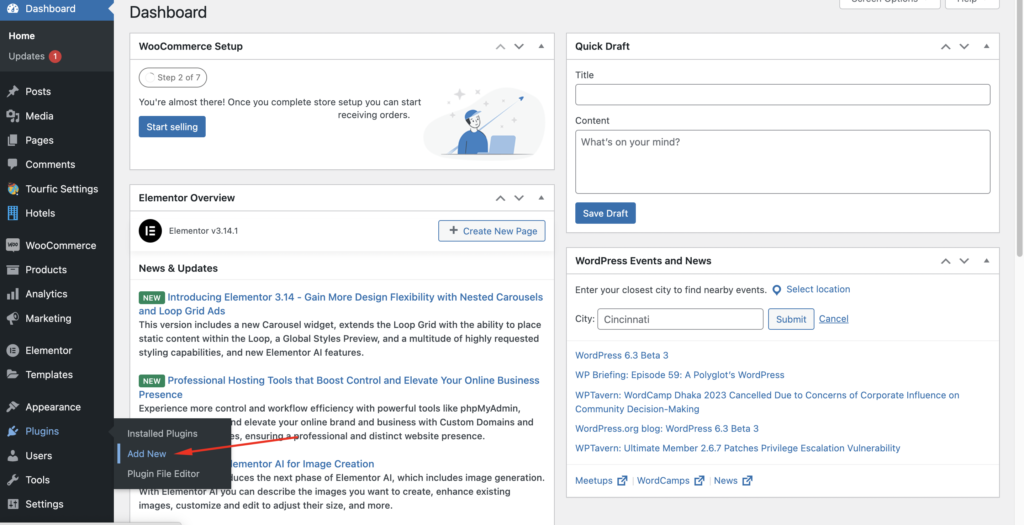Move Quick Draft panel up
Screen dimensions: 1024x525
945,46
